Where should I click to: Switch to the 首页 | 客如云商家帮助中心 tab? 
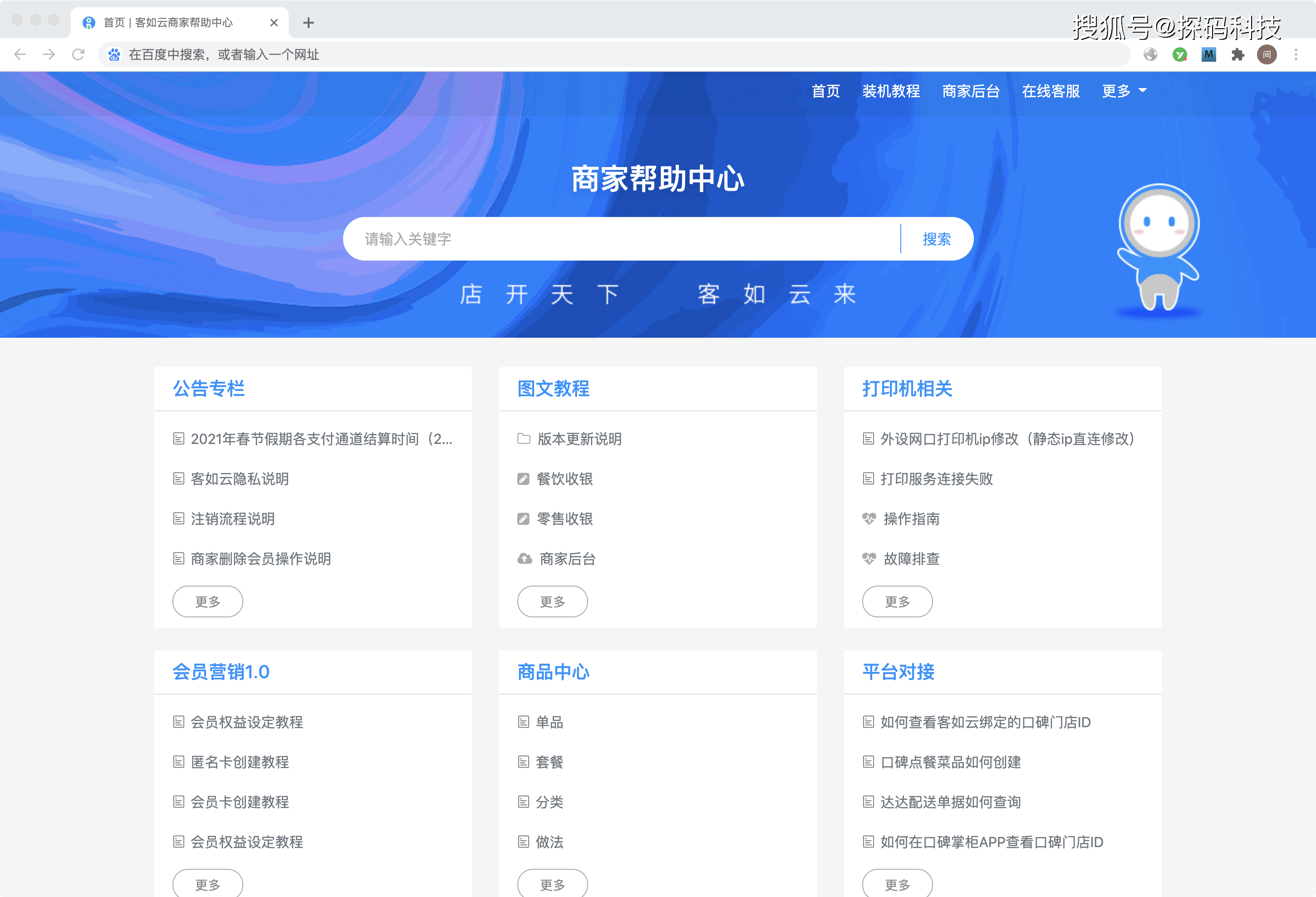coord(179,23)
